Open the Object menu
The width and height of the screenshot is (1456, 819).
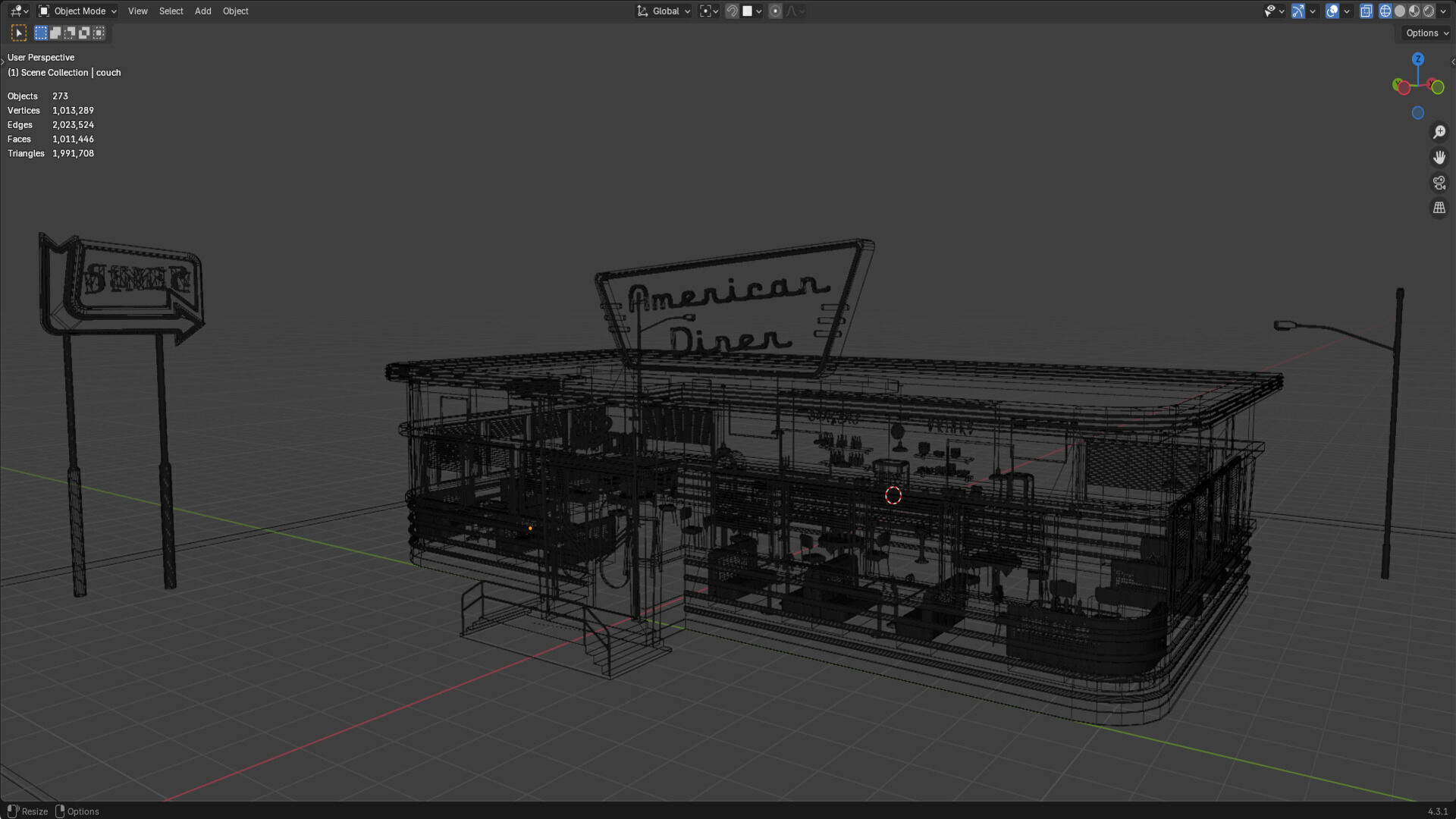[235, 11]
